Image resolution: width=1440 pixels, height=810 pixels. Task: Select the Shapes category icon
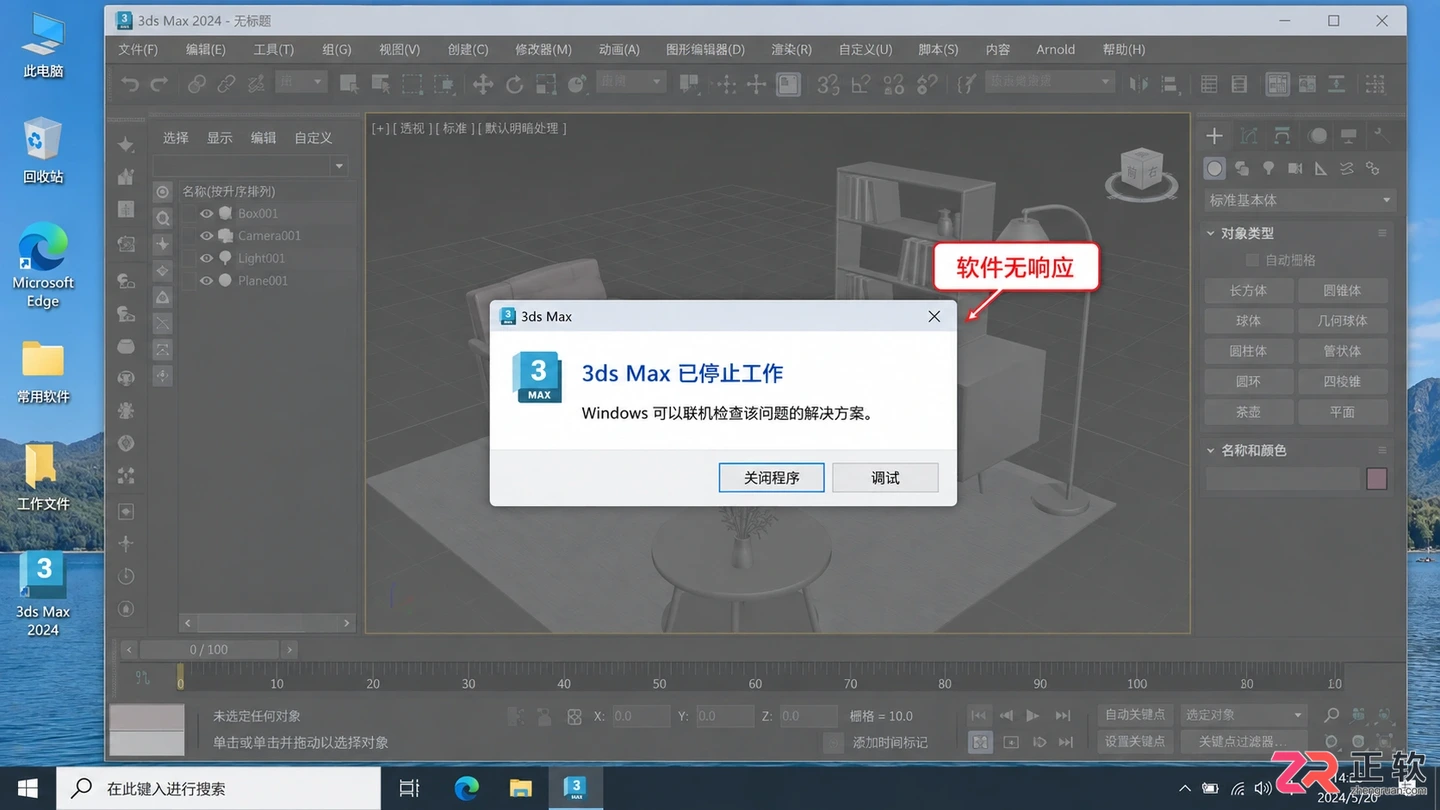(x=1242, y=168)
